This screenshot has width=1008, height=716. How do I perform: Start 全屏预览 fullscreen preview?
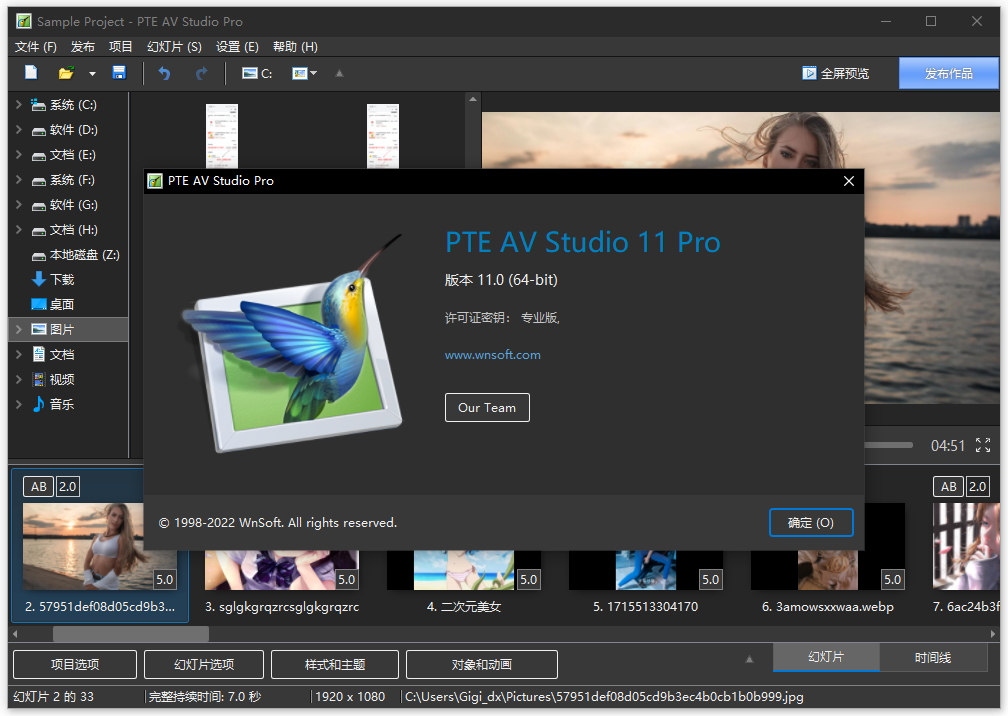(x=835, y=73)
